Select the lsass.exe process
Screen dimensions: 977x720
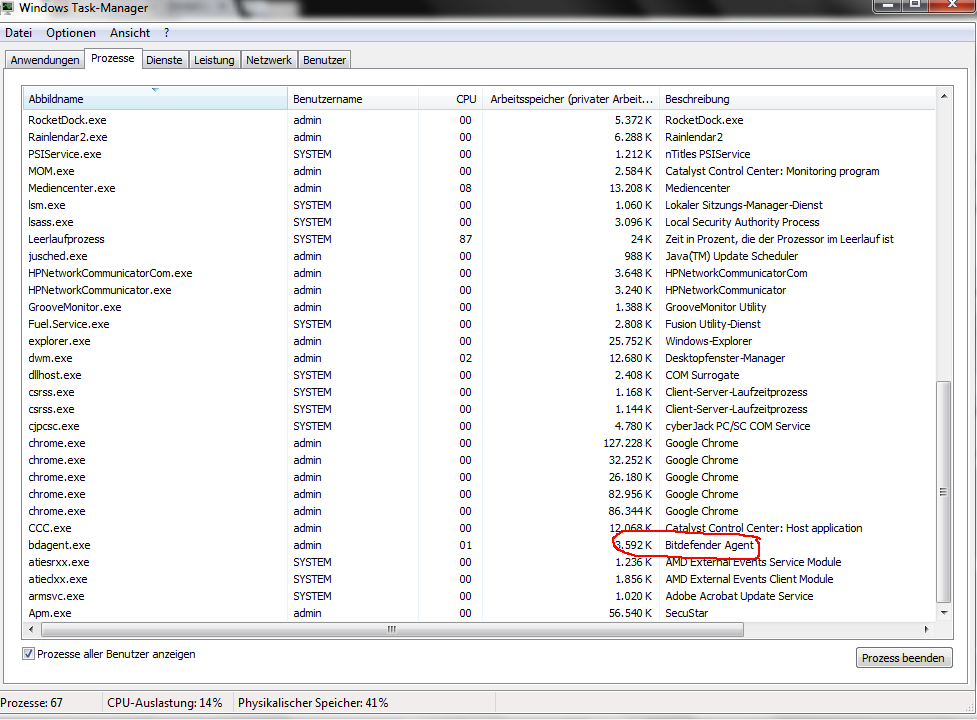[x=479, y=222]
